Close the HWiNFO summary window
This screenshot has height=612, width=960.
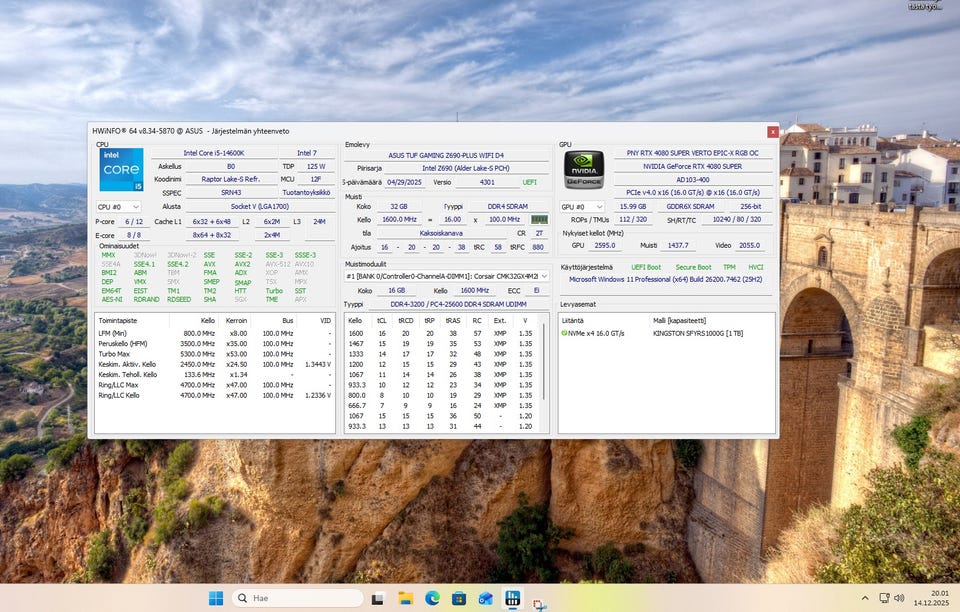772,131
